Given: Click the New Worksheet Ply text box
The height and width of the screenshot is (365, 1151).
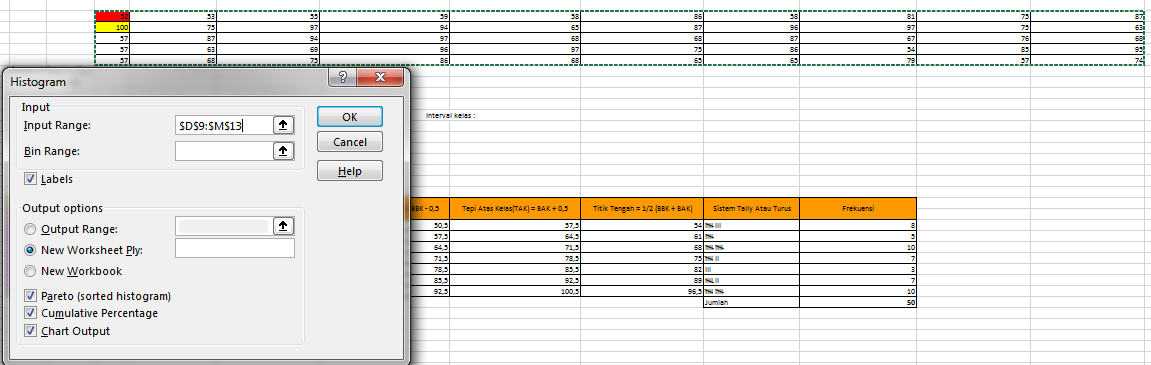Looking at the screenshot, I should tap(235, 248).
